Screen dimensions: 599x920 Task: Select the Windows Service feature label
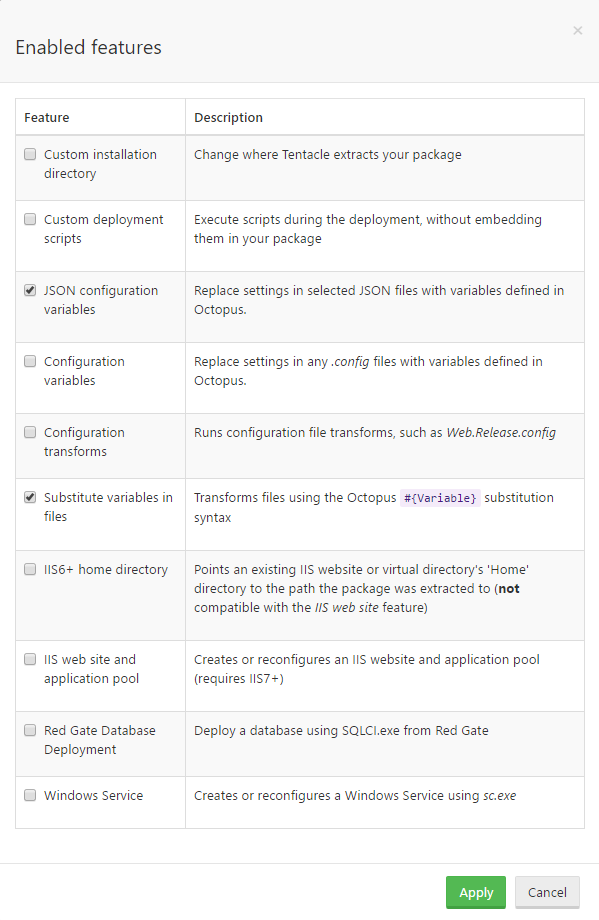[x=93, y=795]
